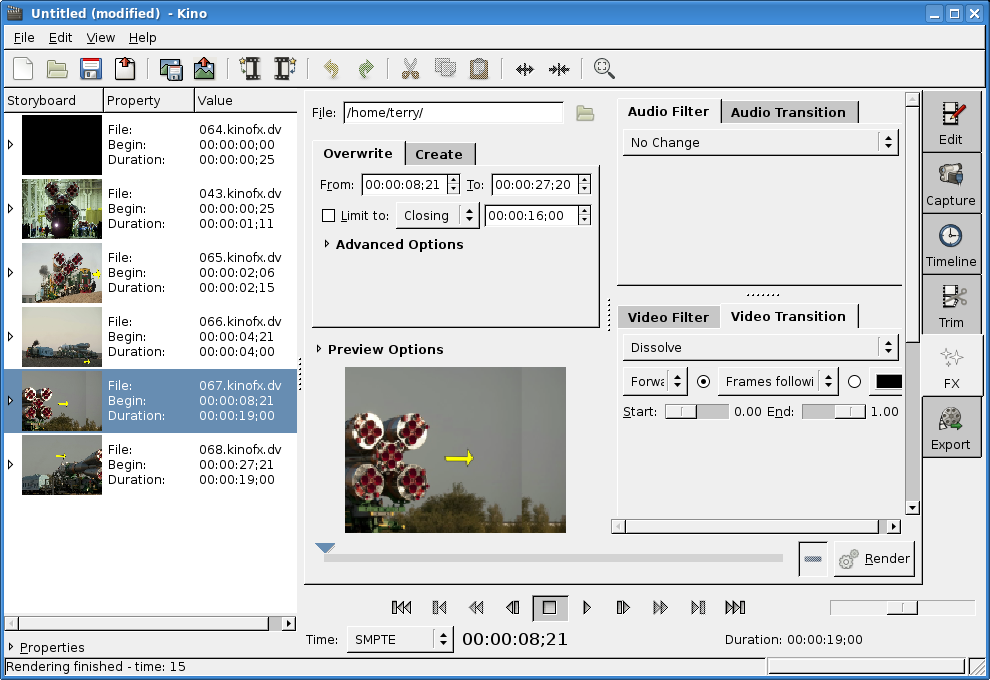
Task: Open the Dissolve video transition dropdown
Action: 759,347
